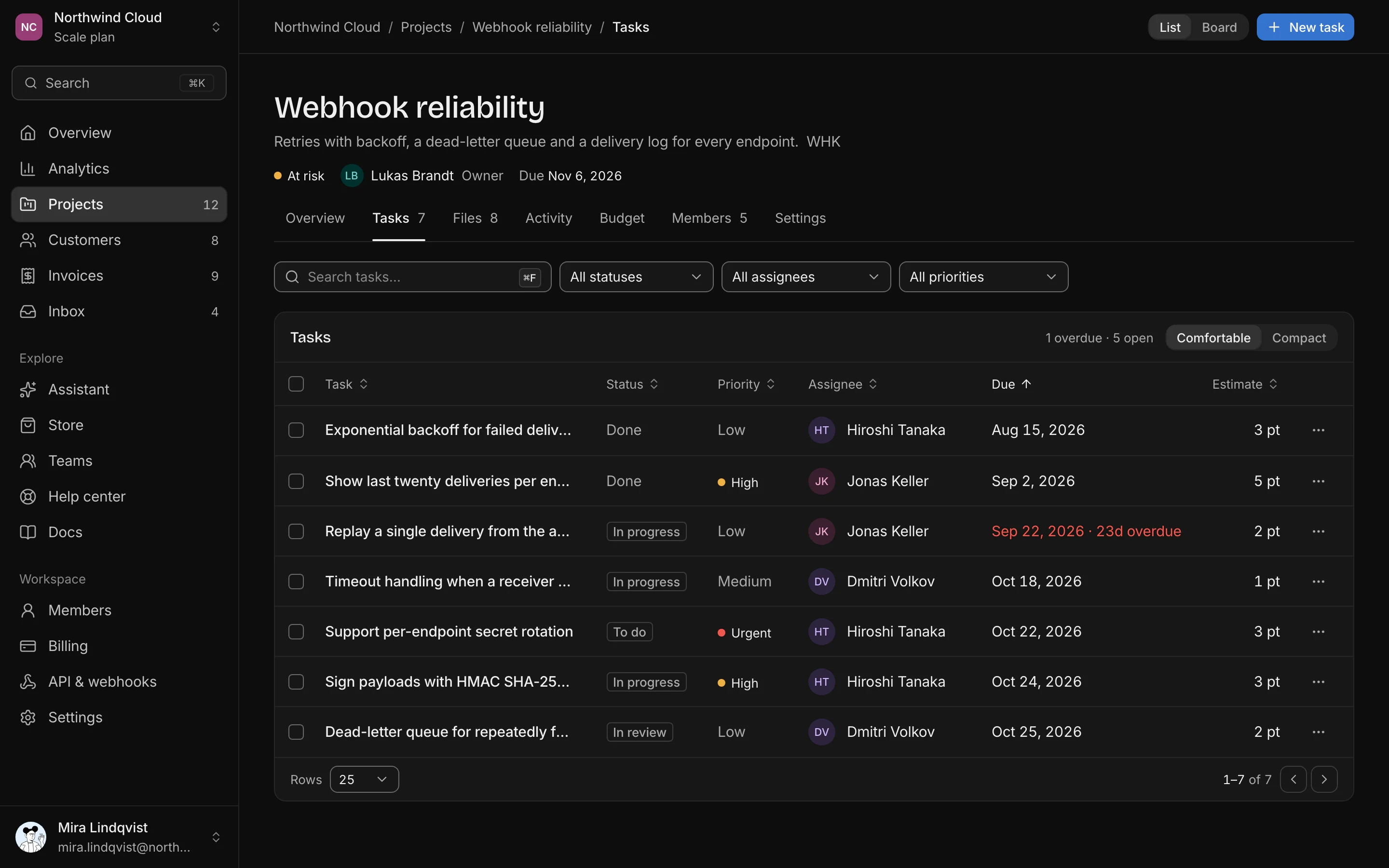Open the Budget tab
The width and height of the screenshot is (1389, 868).
pyautogui.click(x=622, y=218)
